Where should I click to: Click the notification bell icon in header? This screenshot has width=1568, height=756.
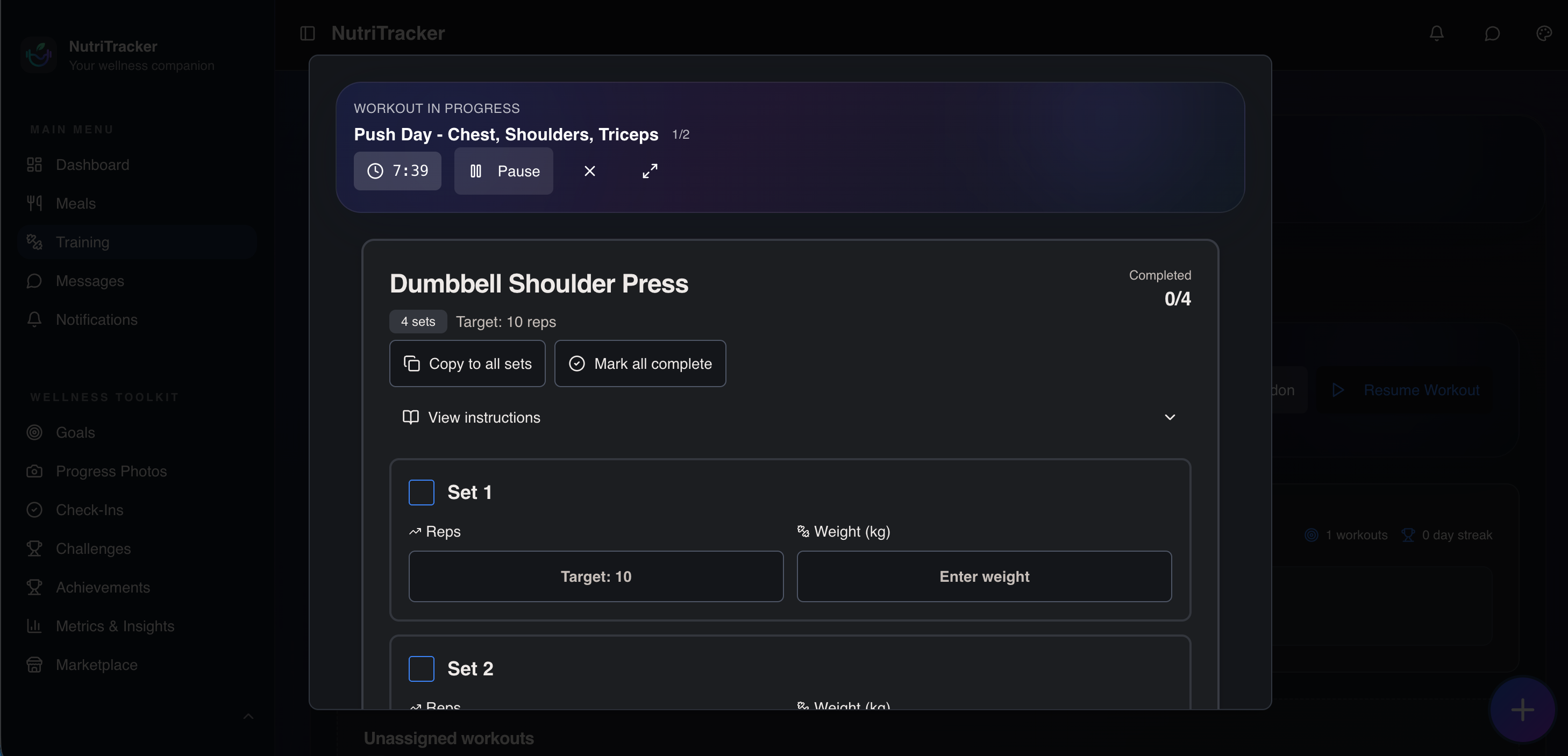(1436, 33)
